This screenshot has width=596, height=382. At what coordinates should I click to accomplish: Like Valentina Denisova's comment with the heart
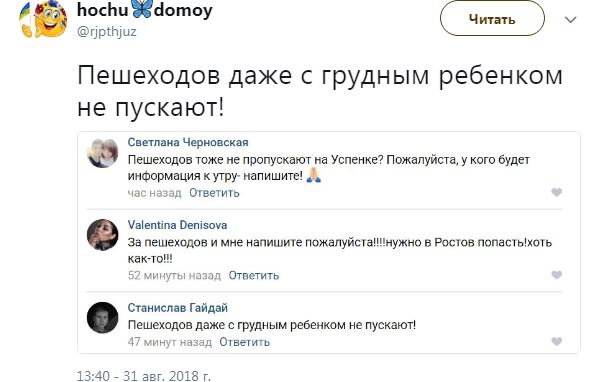coord(556,275)
